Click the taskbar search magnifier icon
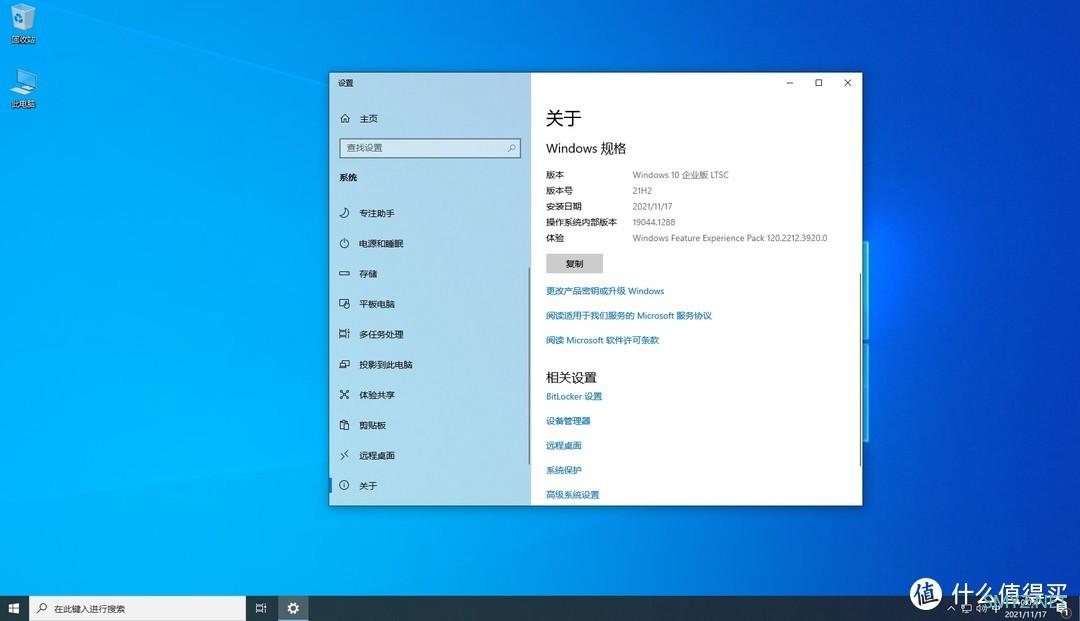Screen dimensions: 1080x621 pos(42,609)
